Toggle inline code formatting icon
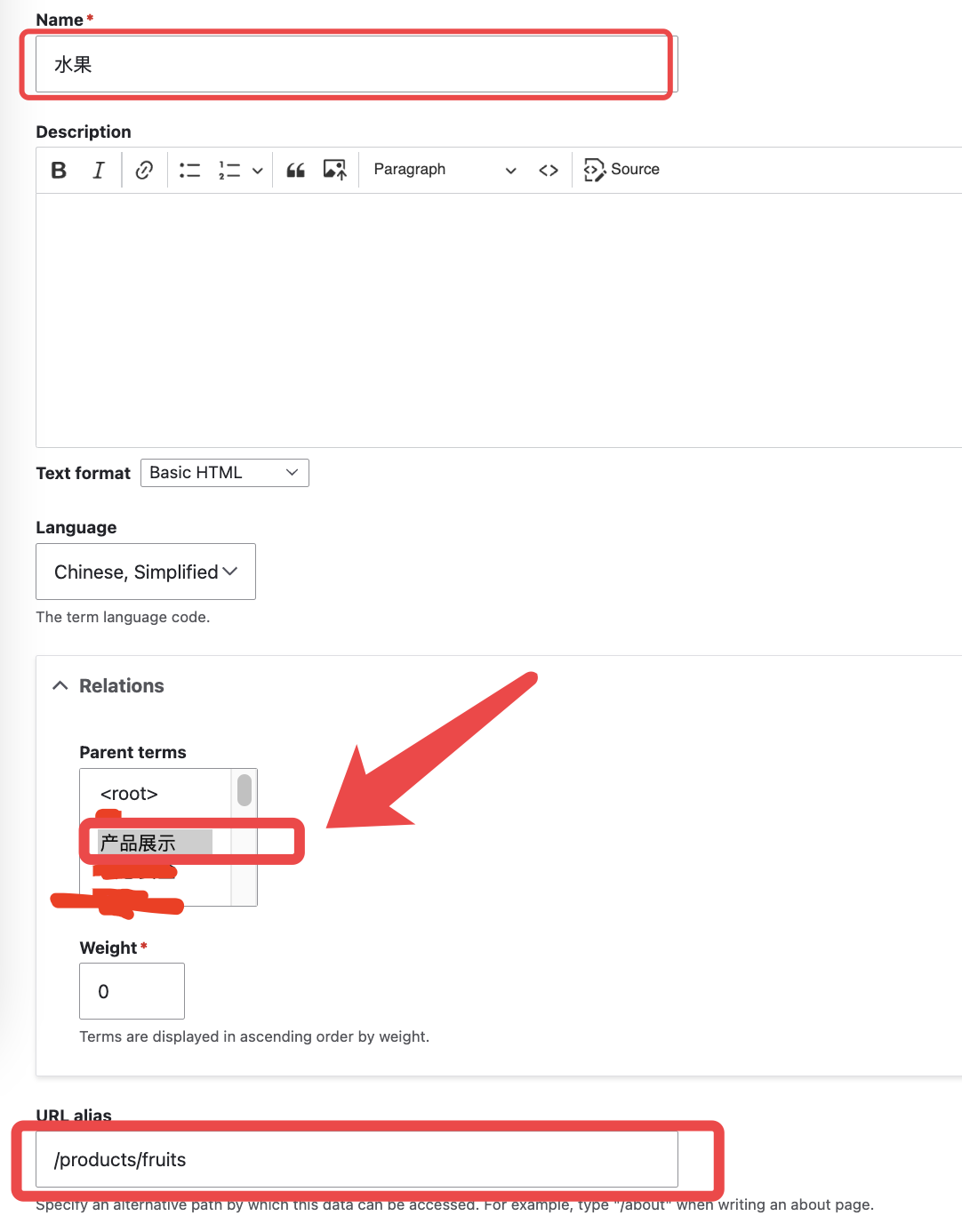 click(549, 170)
